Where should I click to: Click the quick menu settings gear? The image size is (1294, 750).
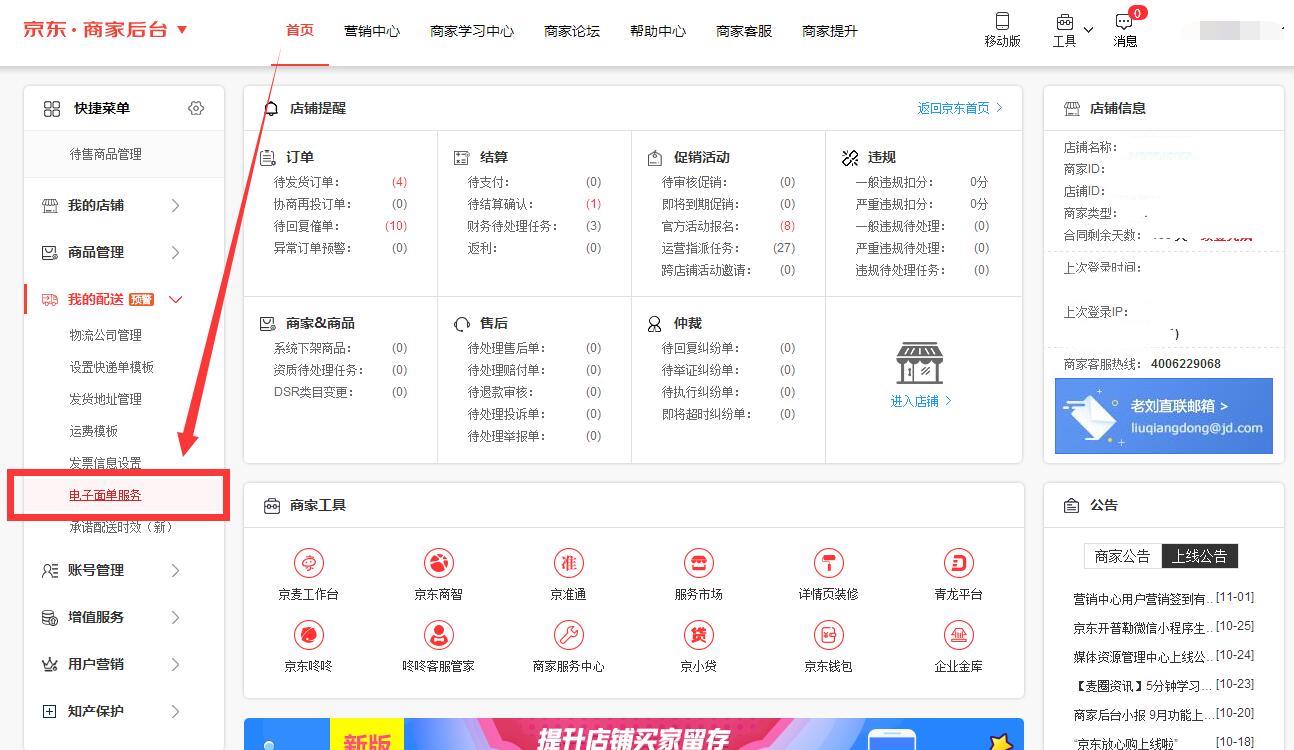[196, 108]
